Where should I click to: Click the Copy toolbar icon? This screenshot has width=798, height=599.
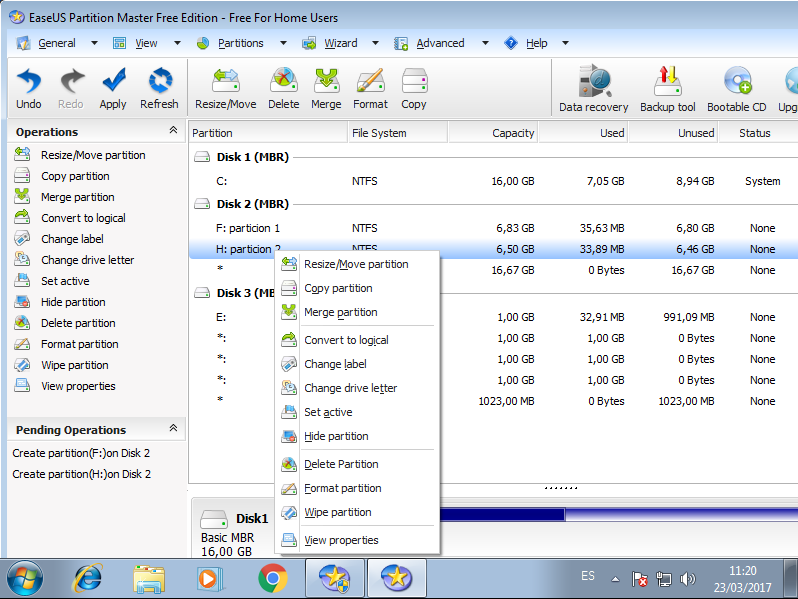coord(414,89)
